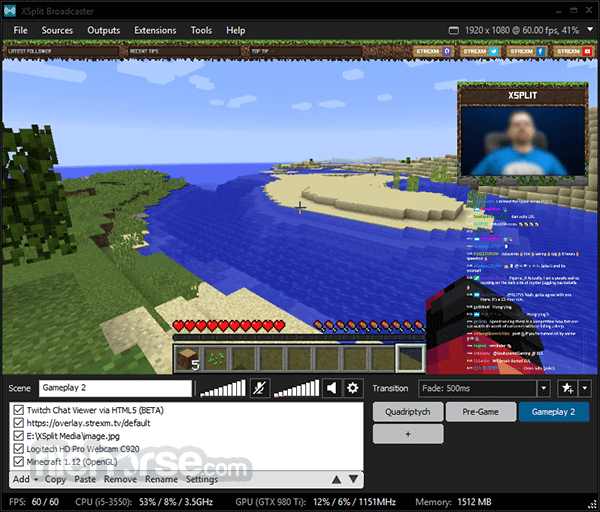The height and width of the screenshot is (512, 600).
Task: Move source up with triangle arrow
Action: [x=336, y=479]
